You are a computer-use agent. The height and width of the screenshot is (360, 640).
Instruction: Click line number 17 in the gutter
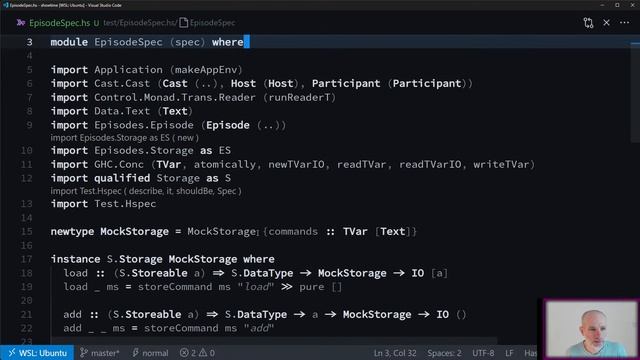(x=26, y=259)
